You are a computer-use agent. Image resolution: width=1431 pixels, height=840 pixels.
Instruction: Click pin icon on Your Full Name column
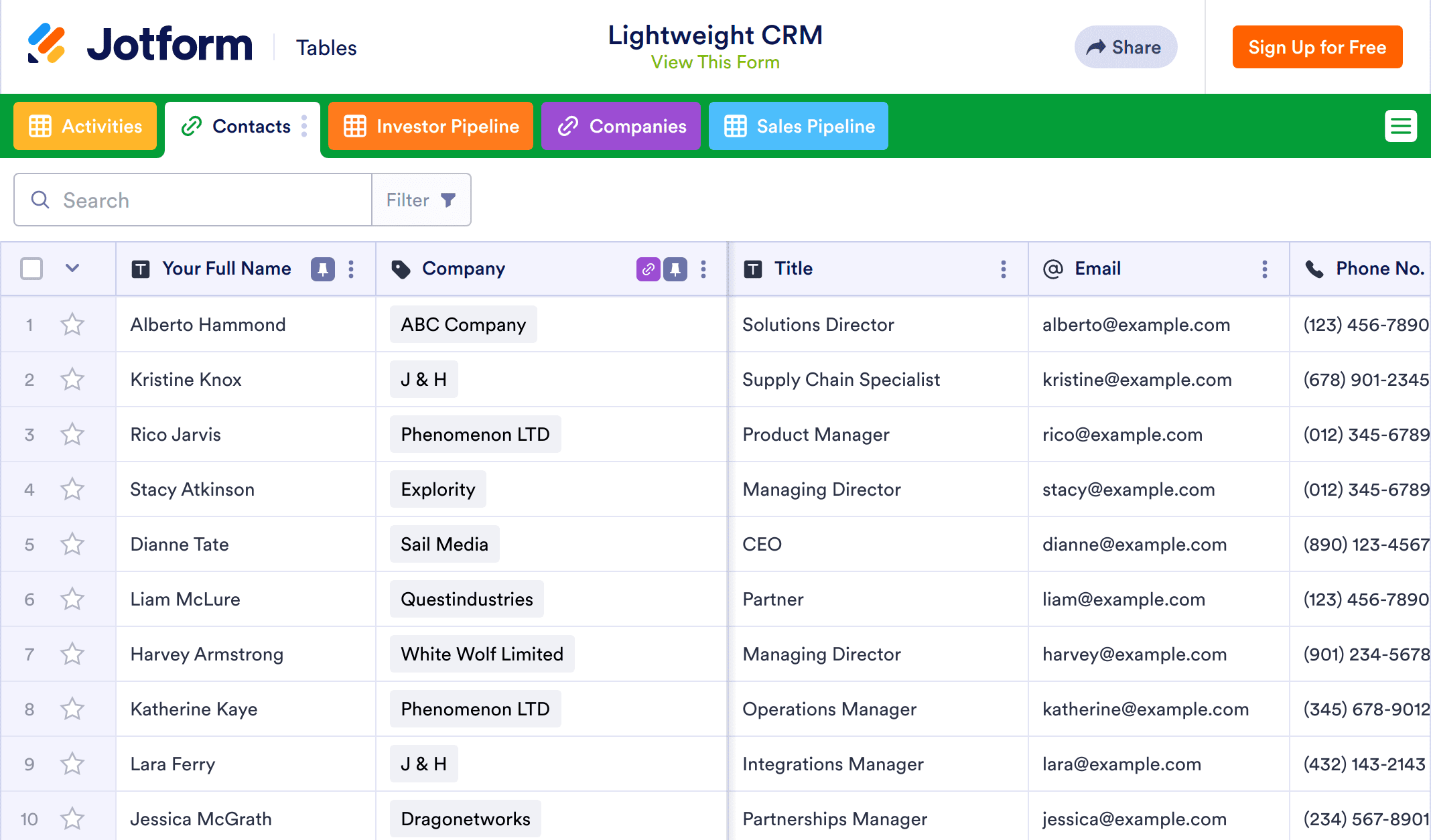point(322,269)
